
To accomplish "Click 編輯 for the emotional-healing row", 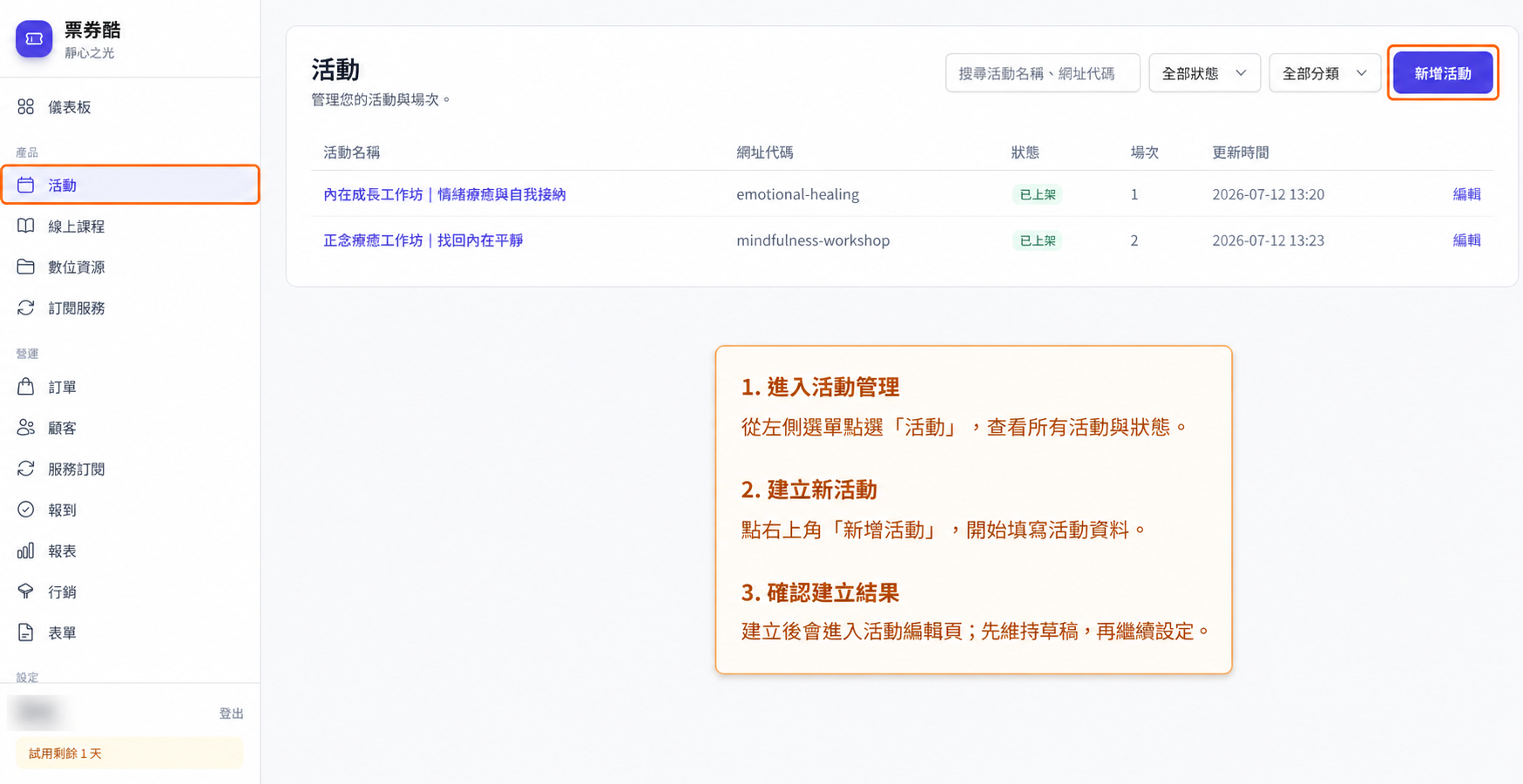I will coord(1466,194).
